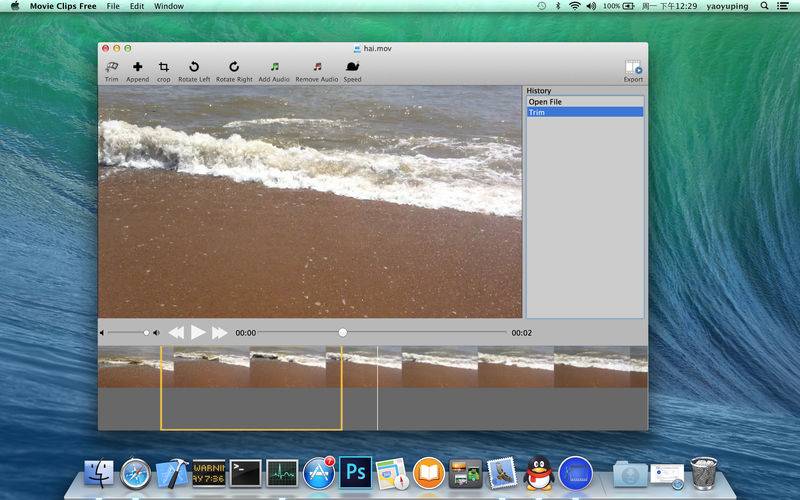The image size is (800, 500).
Task: Rotate the video right
Action: [x=234, y=71]
